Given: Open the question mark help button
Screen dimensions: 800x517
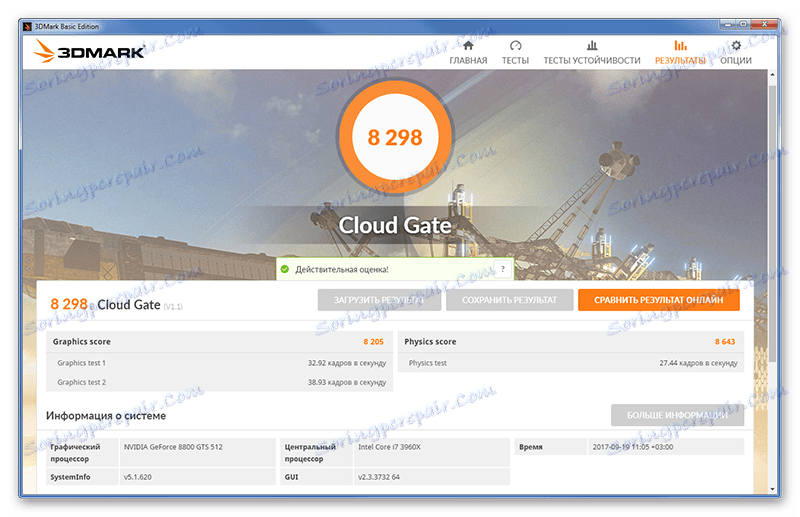Looking at the screenshot, I should [503, 268].
